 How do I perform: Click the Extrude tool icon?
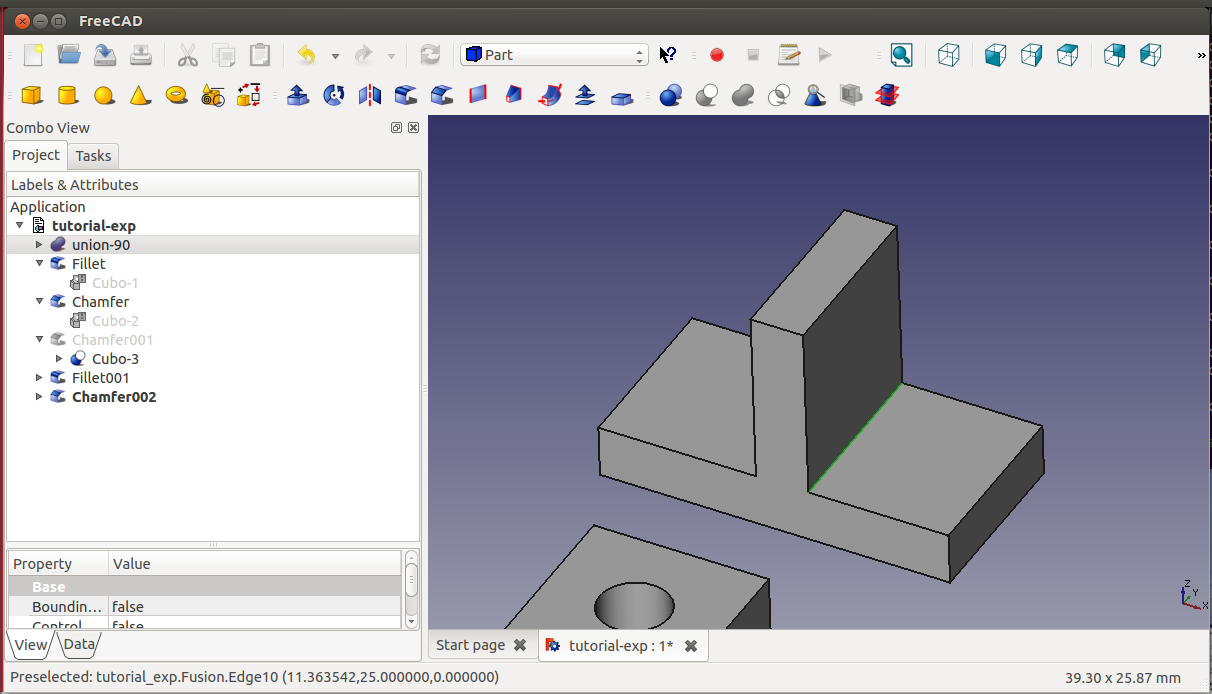click(297, 95)
